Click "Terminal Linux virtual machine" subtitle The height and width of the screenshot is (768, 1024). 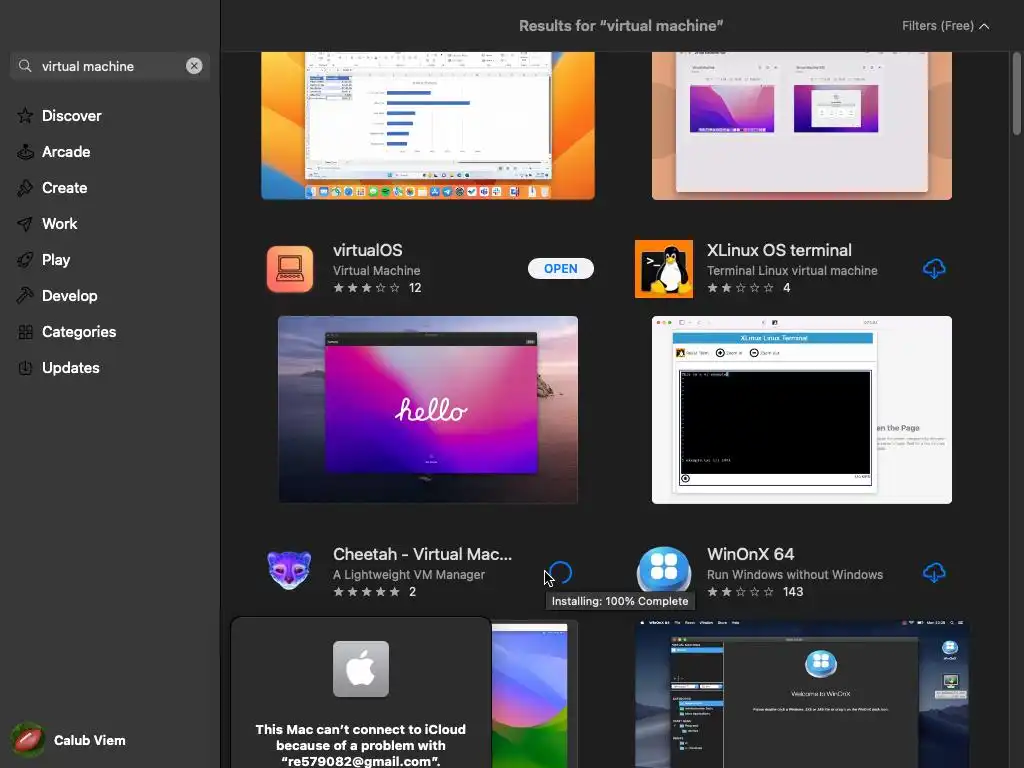pos(792,270)
